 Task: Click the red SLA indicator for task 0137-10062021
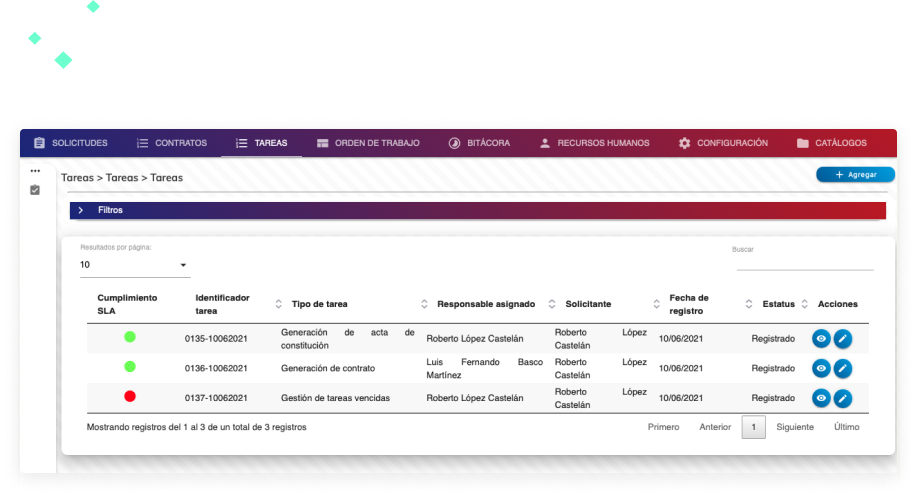(130, 397)
